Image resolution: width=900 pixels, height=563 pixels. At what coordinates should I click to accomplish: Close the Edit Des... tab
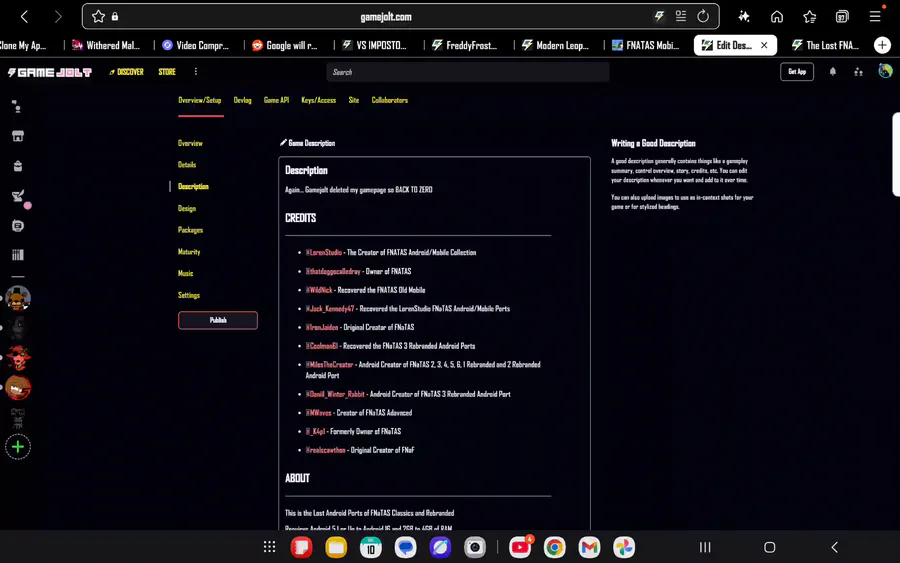point(764,45)
